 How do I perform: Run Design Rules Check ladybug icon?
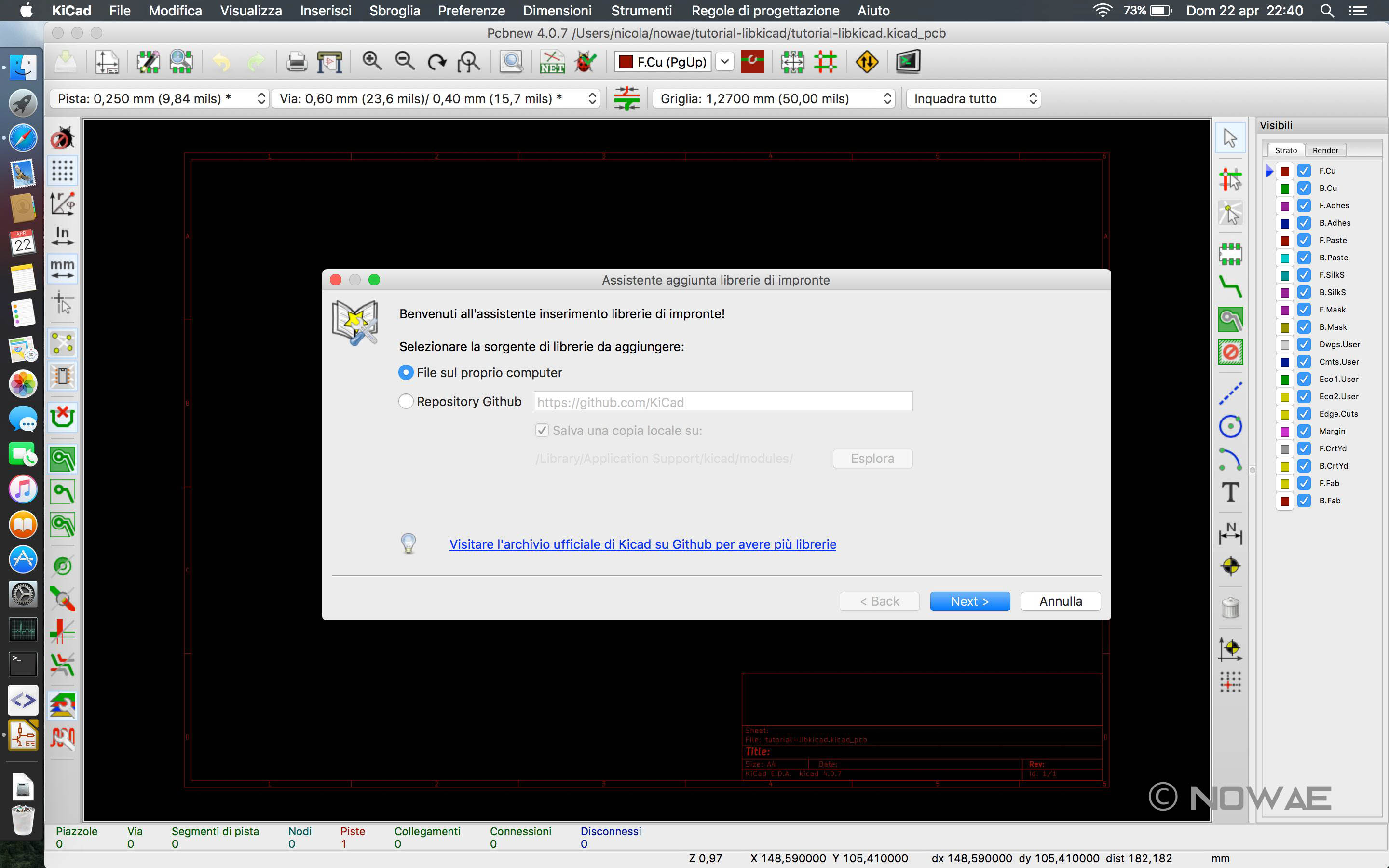pos(586,61)
